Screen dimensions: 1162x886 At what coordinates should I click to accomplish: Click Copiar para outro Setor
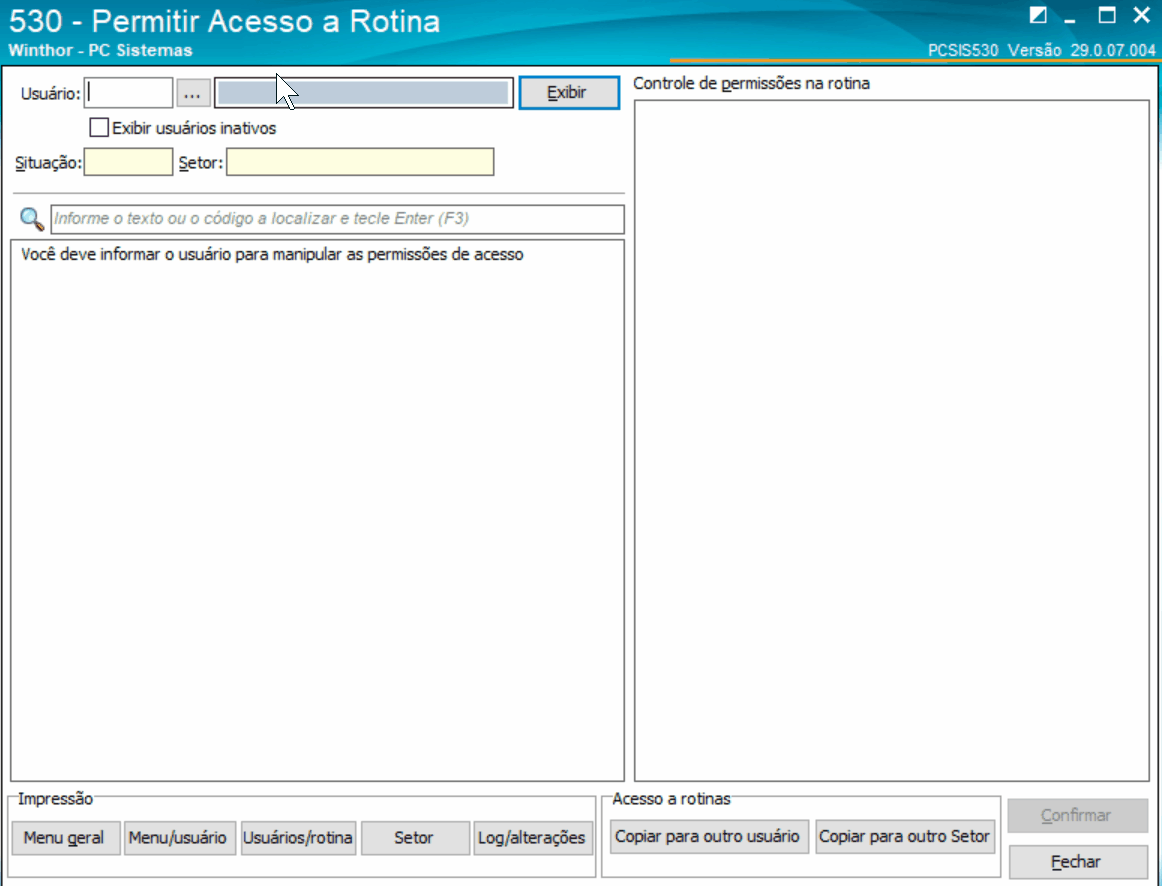pyautogui.click(x=905, y=836)
